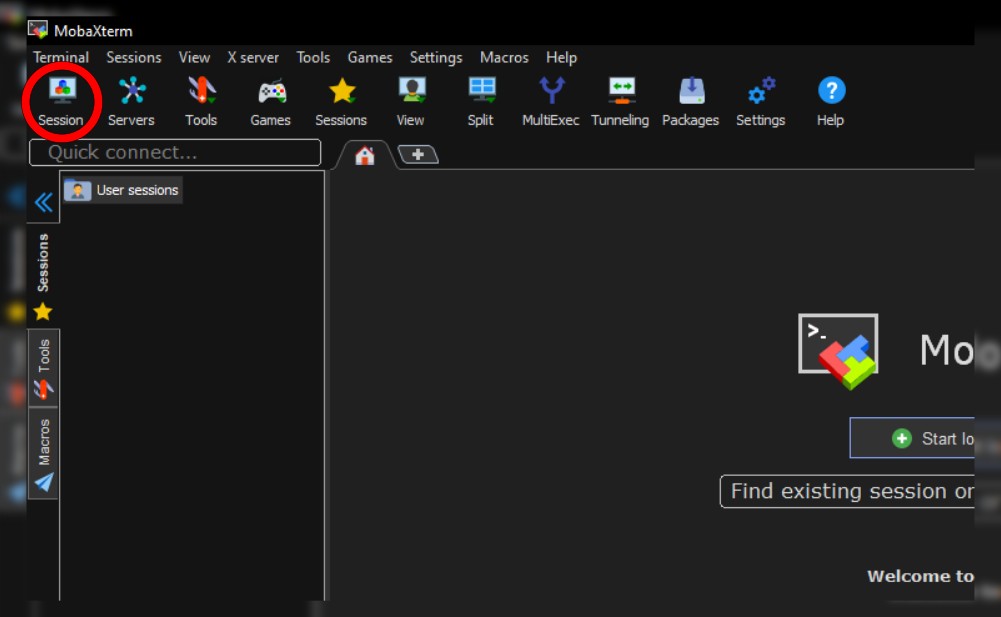Click the MobaXterm title bar icon
This screenshot has width=1001, height=617.
(x=38, y=29)
